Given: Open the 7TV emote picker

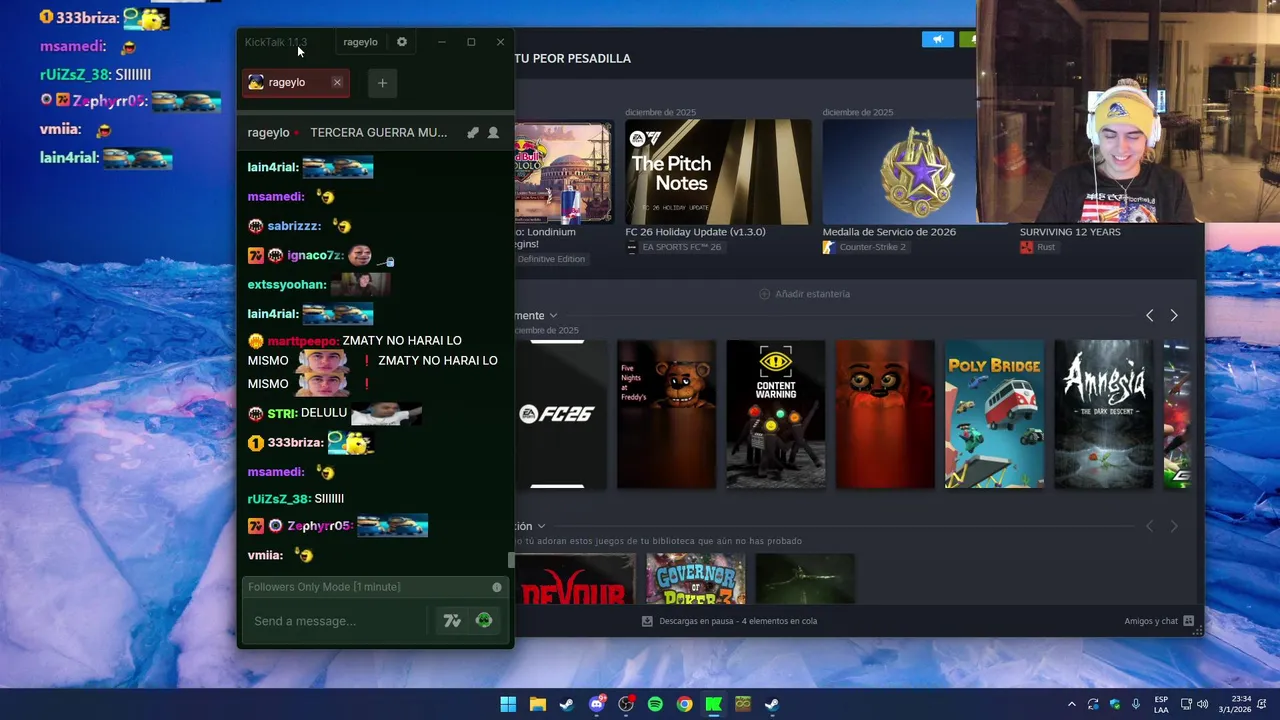Looking at the screenshot, I should 452,621.
